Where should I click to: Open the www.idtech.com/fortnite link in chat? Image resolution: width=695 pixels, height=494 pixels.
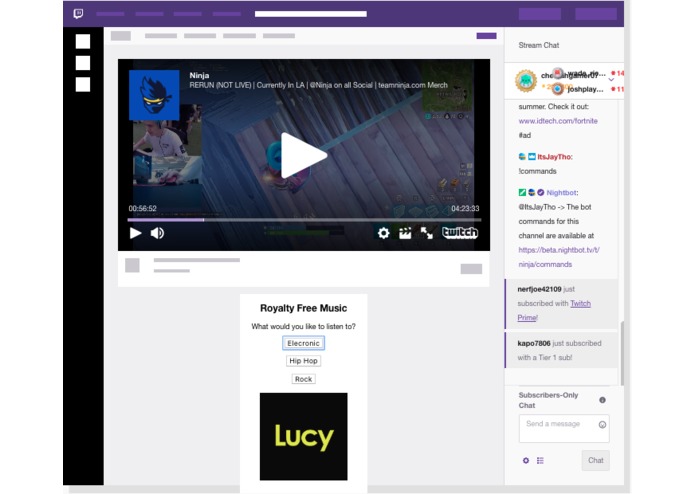pos(558,121)
